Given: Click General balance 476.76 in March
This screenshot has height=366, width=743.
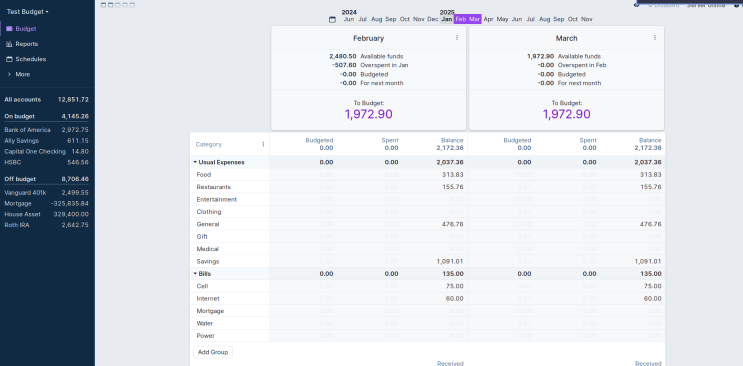Looking at the screenshot, I should (x=650, y=224).
